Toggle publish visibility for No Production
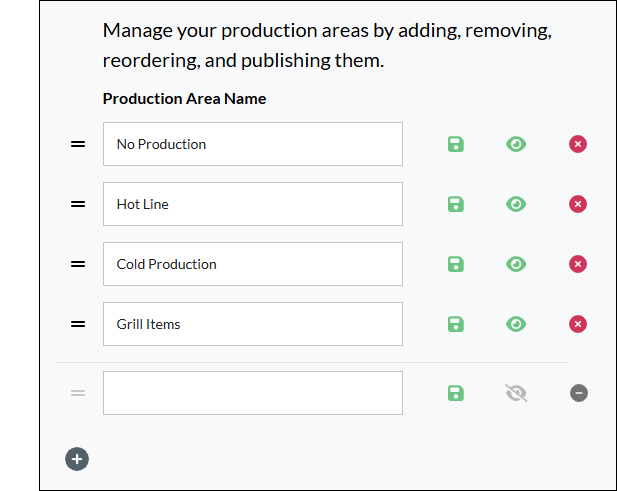The height and width of the screenshot is (491, 617). click(516, 144)
